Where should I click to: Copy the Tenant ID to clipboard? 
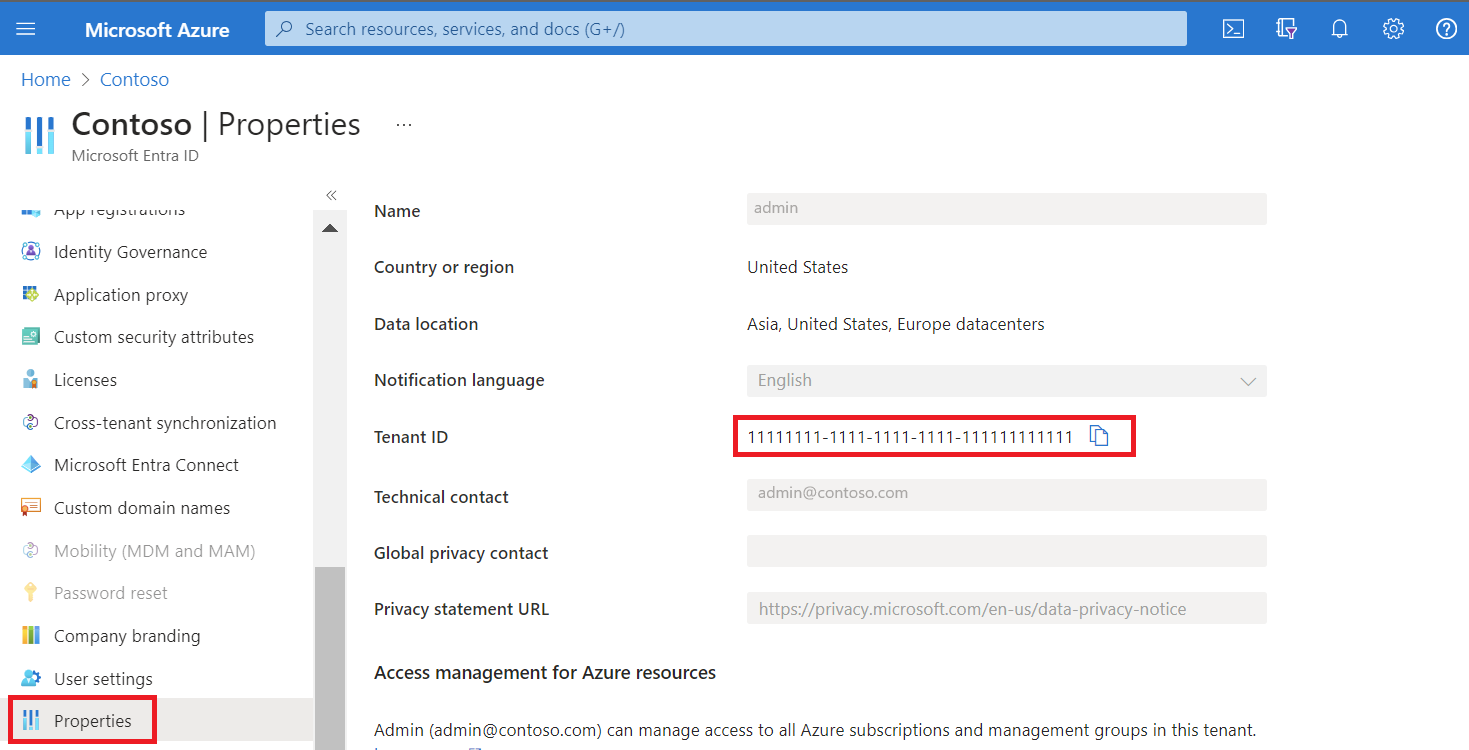click(x=1099, y=436)
